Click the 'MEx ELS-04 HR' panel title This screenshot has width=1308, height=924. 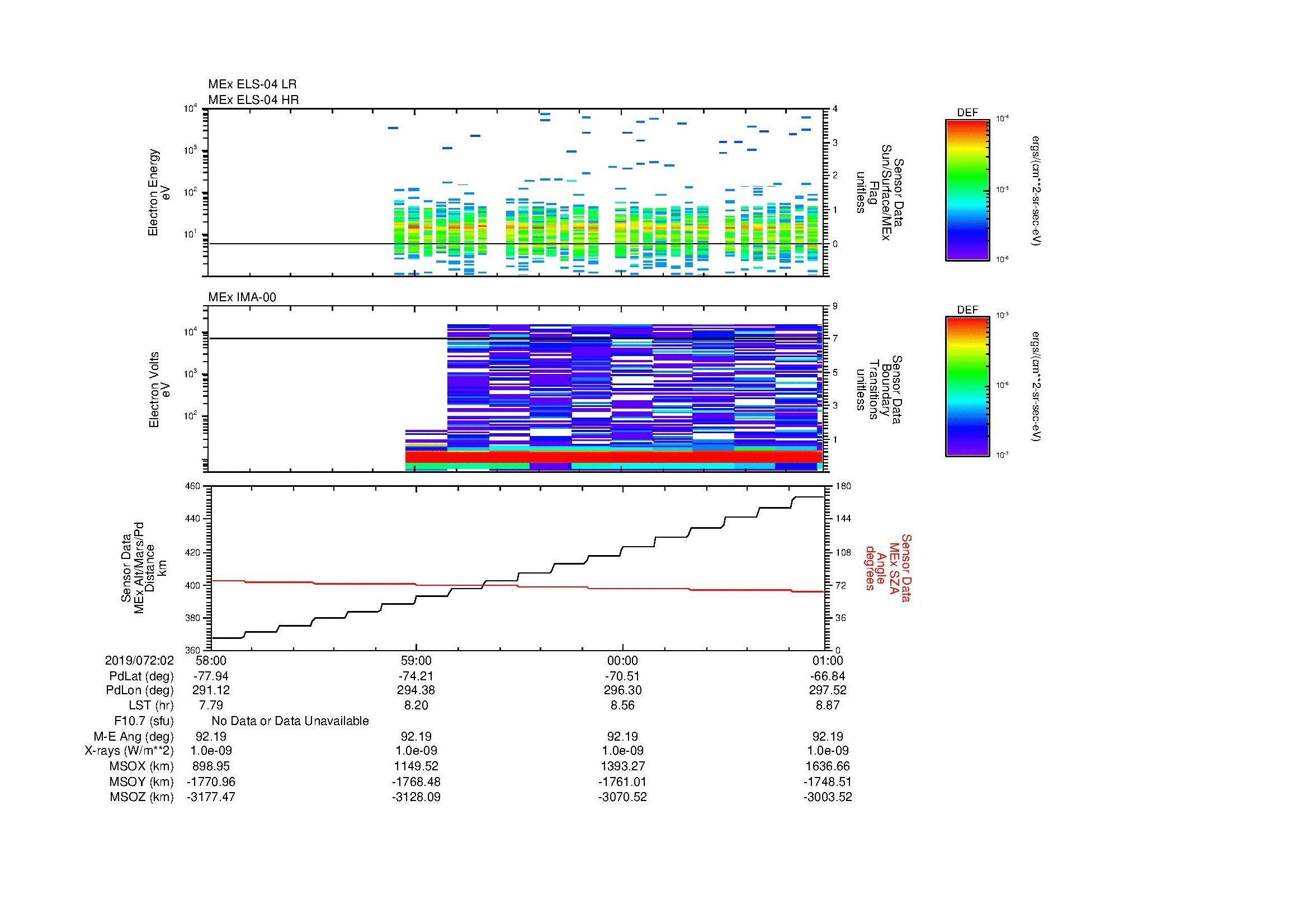(253, 99)
